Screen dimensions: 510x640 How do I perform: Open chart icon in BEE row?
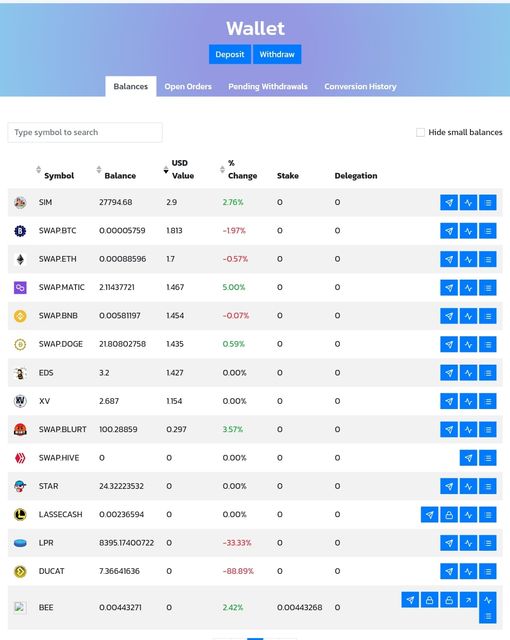point(488,600)
